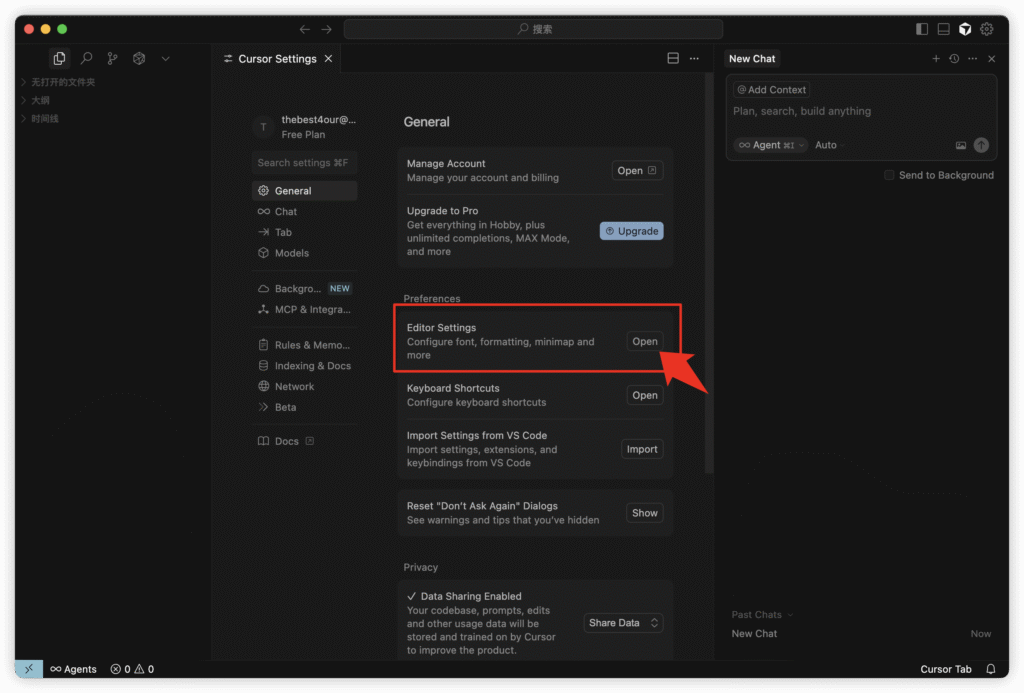This screenshot has width=1024, height=693.
Task: Enable the Send to Background checkbox
Action: 889,175
